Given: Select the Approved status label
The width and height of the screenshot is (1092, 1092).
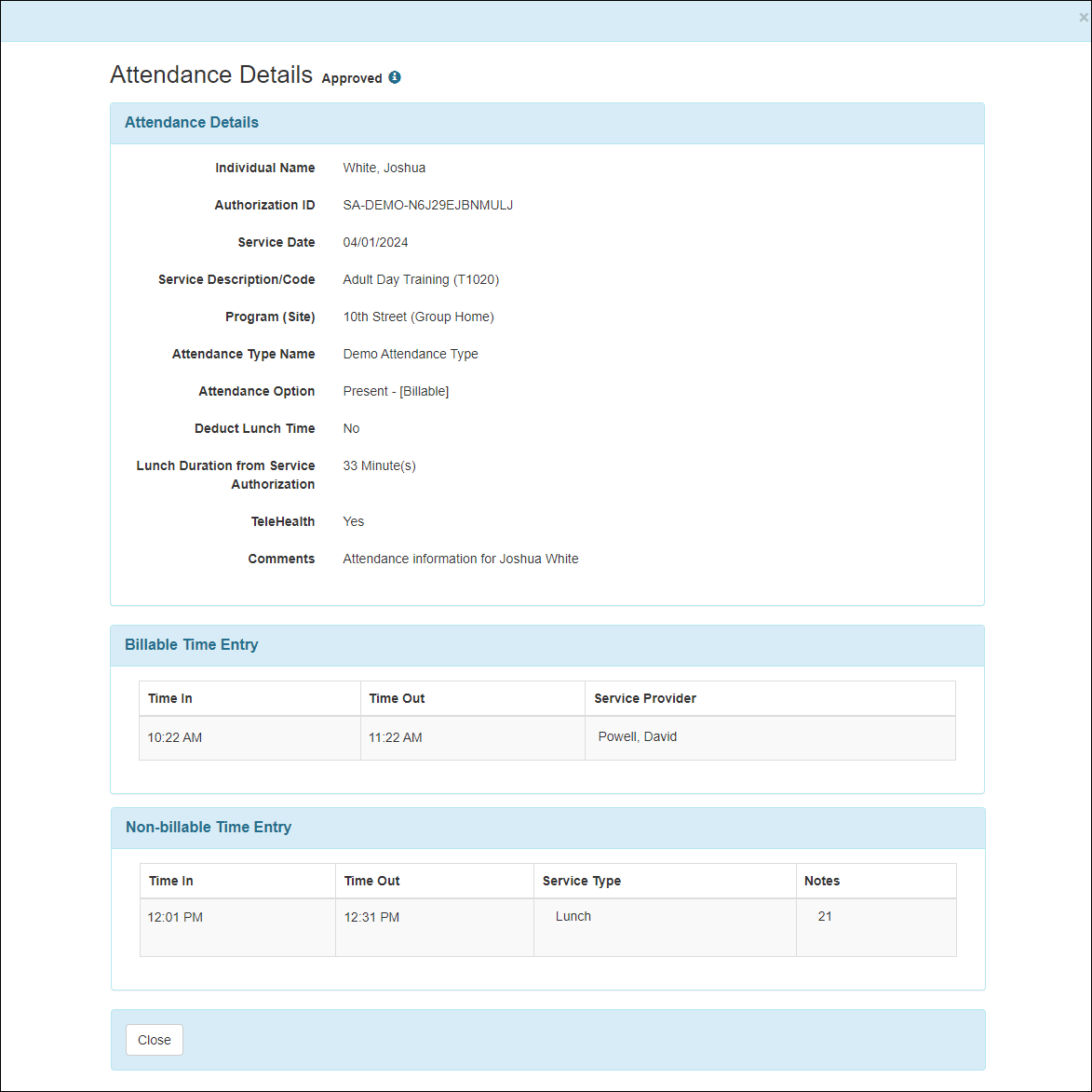Looking at the screenshot, I should coord(352,78).
